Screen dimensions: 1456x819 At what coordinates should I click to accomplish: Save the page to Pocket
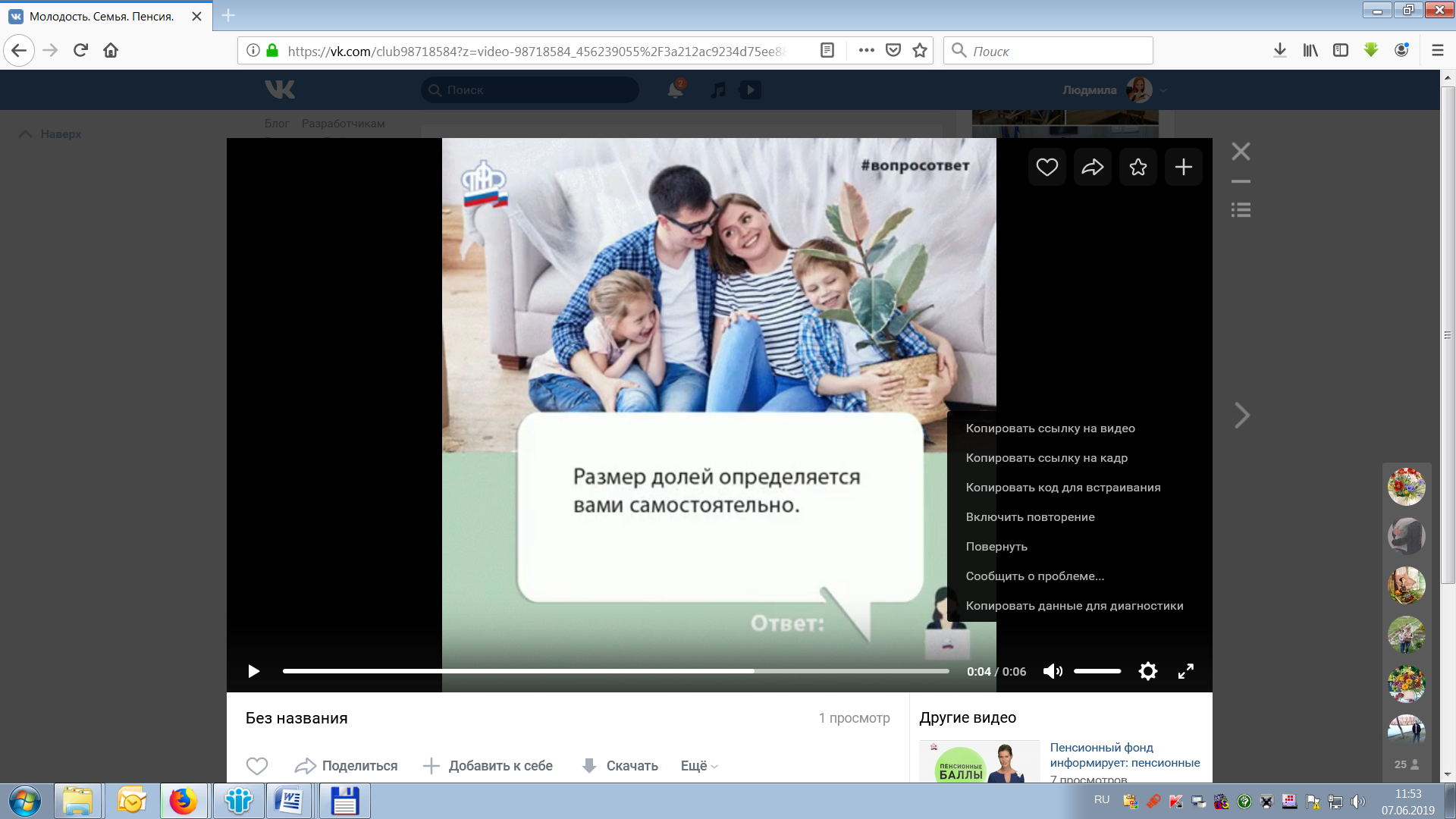click(893, 51)
